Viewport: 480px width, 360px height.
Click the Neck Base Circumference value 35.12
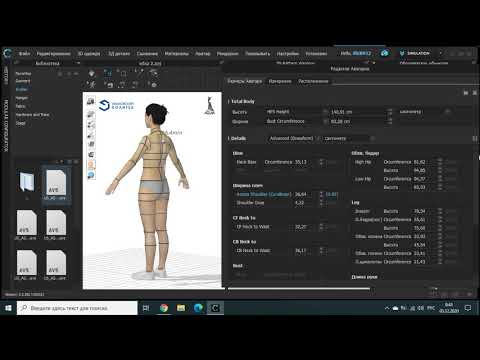tap(300, 162)
